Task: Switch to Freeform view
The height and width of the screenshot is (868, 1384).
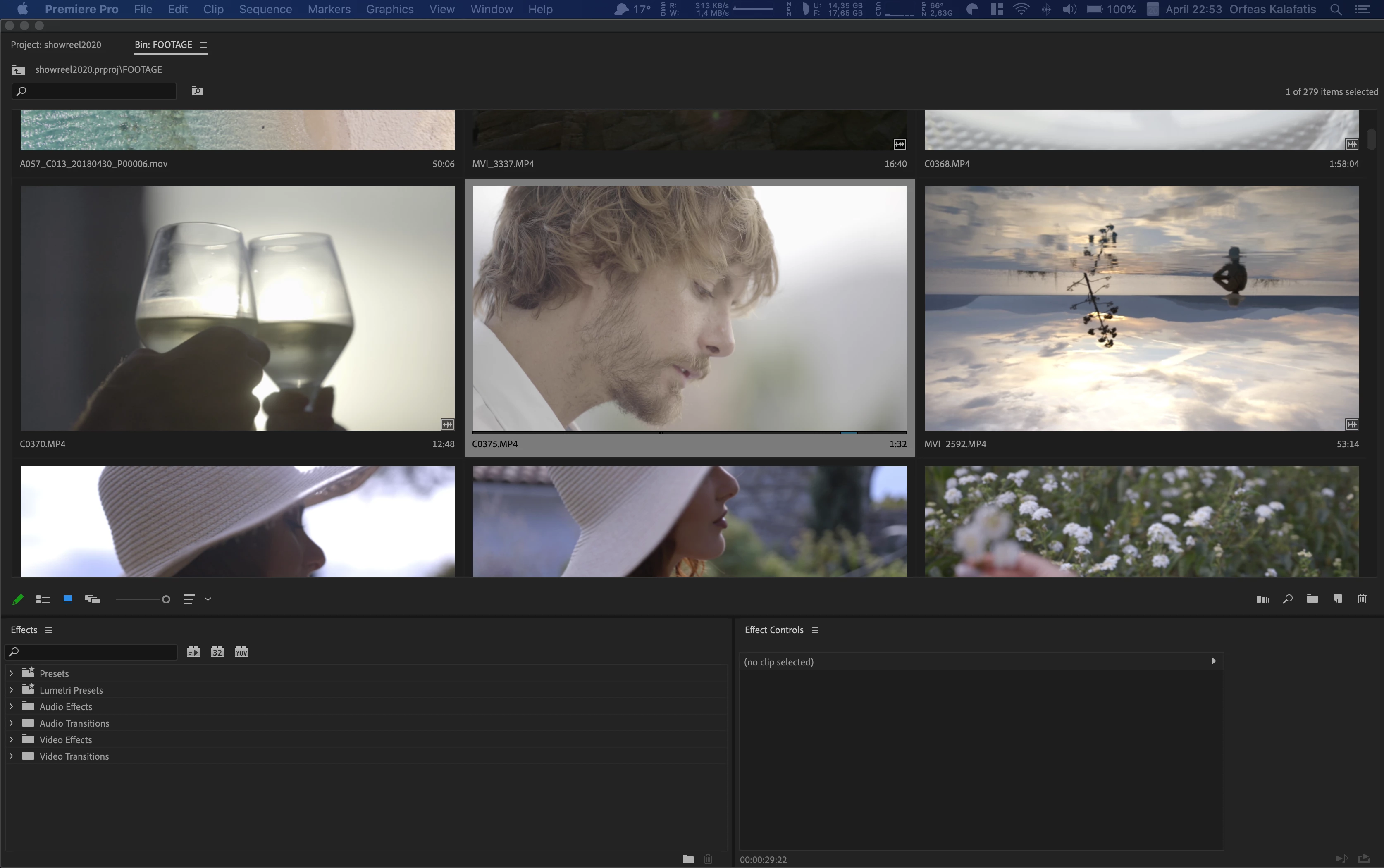Action: click(93, 599)
